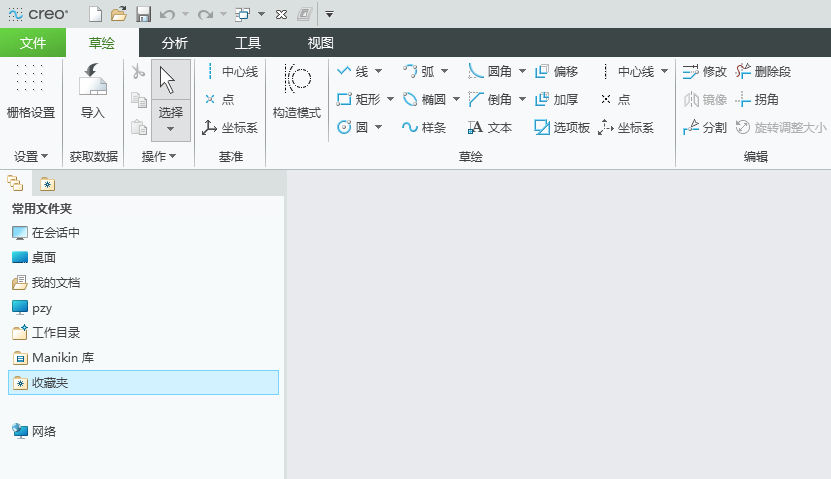Expand the Ellipse (椭圆) dropdown arrow
Image resolution: width=831 pixels, height=479 pixels.
point(456,99)
